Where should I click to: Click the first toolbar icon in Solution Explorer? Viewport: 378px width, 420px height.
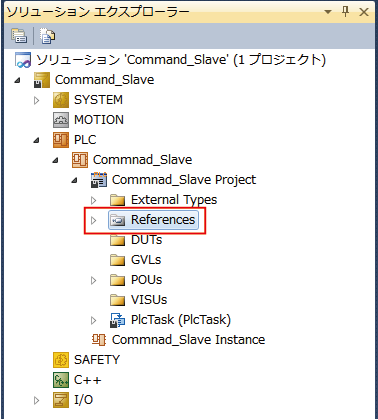(x=19, y=36)
